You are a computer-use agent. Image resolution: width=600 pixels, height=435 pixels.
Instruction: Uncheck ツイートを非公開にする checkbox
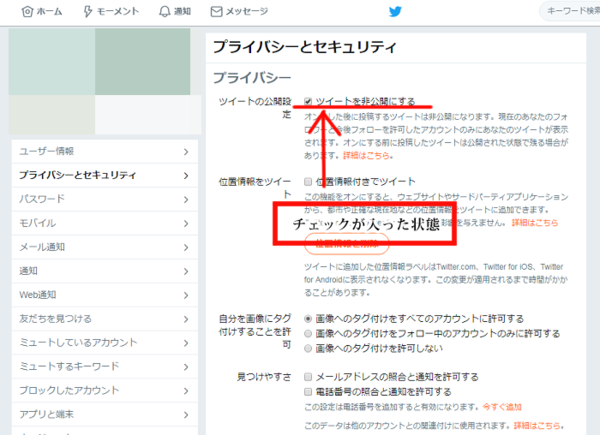[x=308, y=101]
